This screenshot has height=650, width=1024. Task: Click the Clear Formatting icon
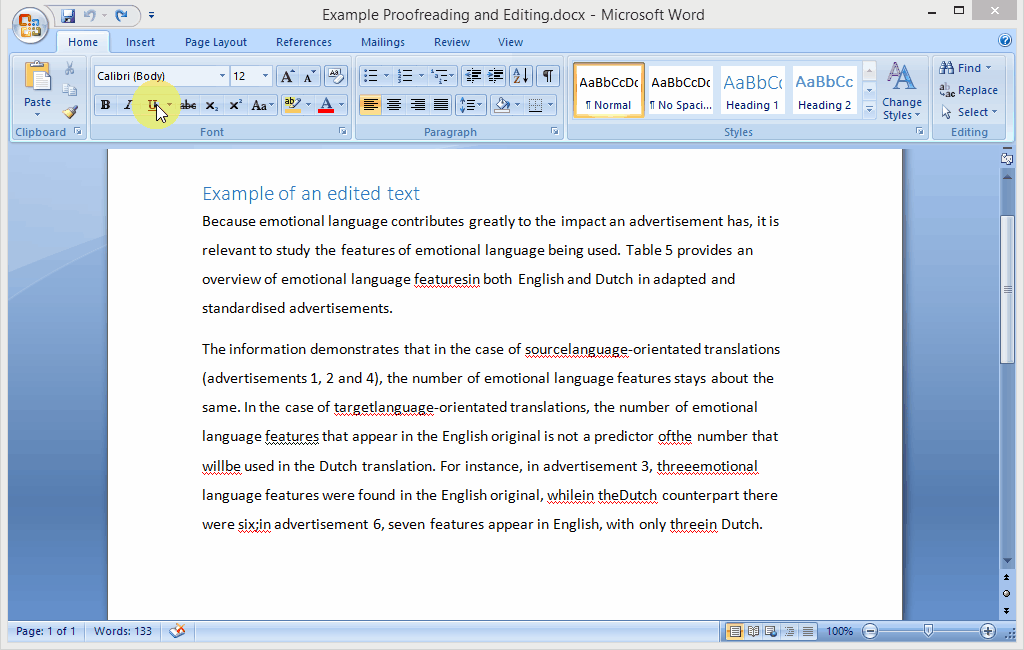[336, 76]
